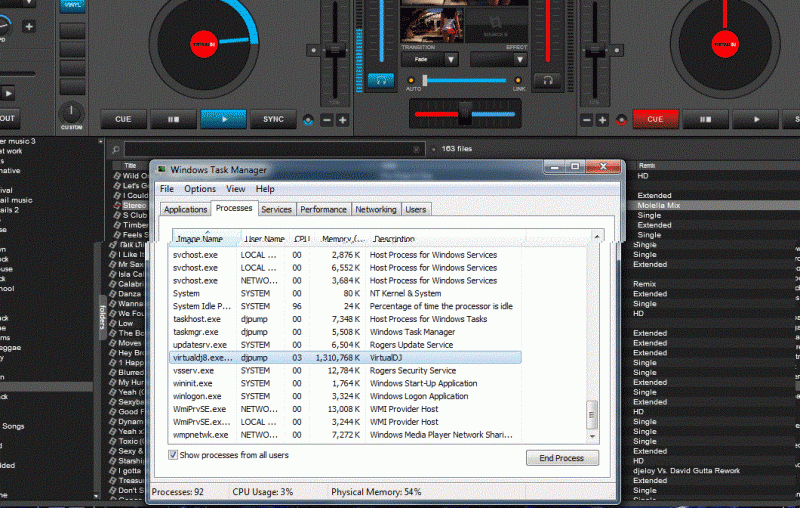Play the right deck

pos(756,119)
